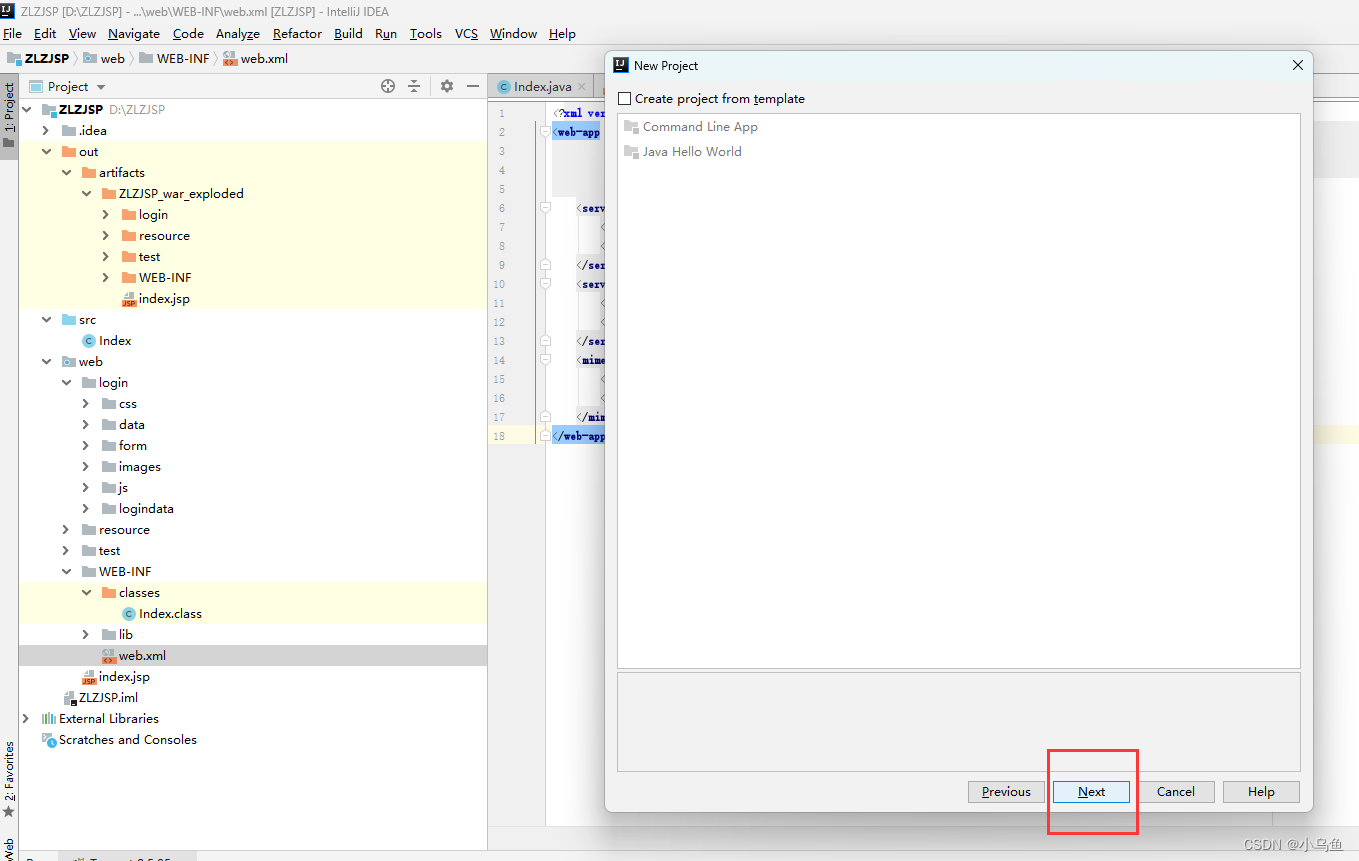Click web.xml icon in breadcrumb bar
The image size is (1359, 861).
231,59
